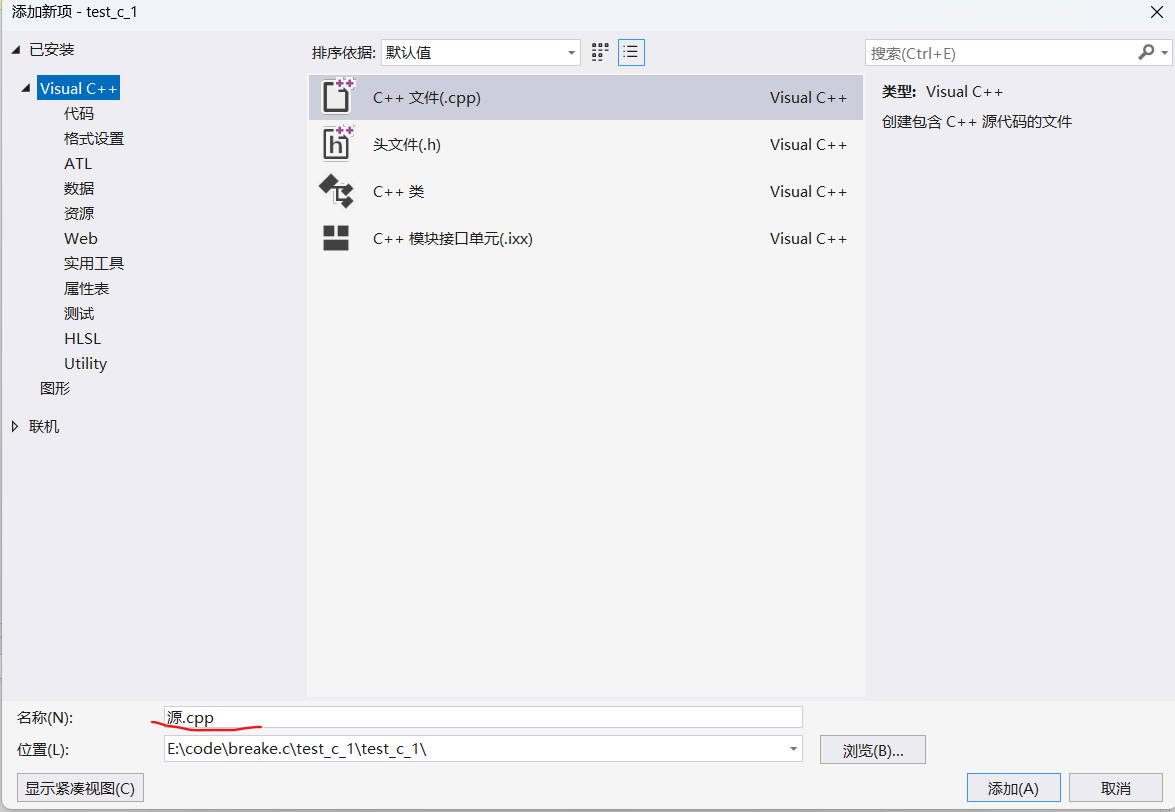Select the Web category
Image resolution: width=1175 pixels, height=812 pixels.
[81, 238]
